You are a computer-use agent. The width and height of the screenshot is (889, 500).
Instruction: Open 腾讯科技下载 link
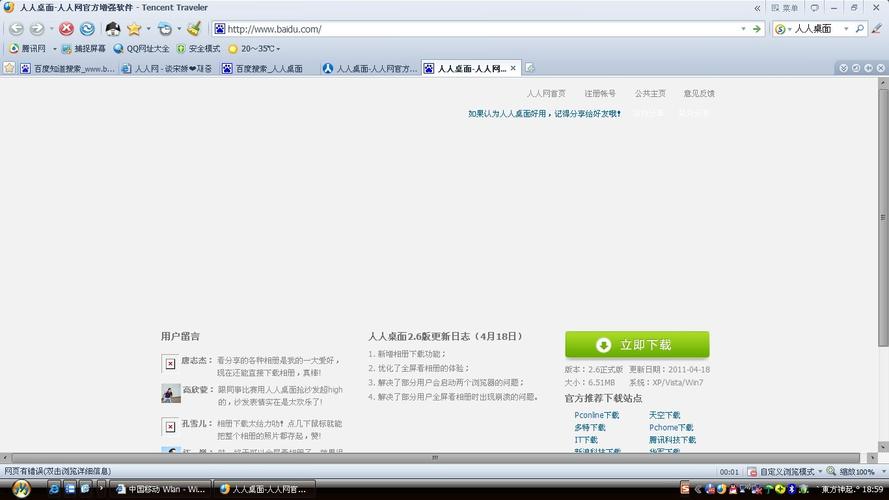[x=672, y=440]
